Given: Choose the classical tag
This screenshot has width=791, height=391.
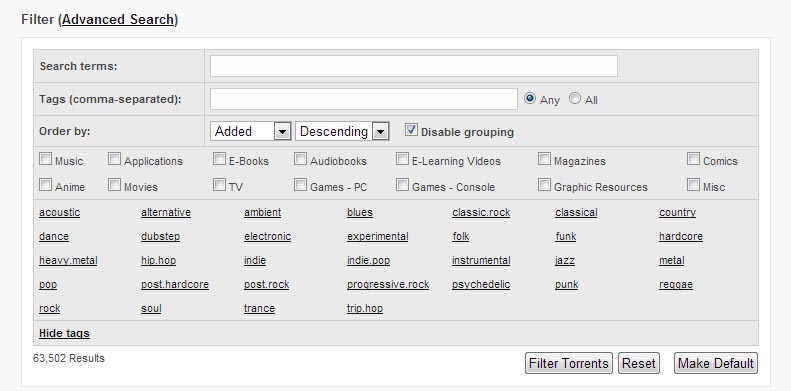Looking at the screenshot, I should click(x=576, y=212).
